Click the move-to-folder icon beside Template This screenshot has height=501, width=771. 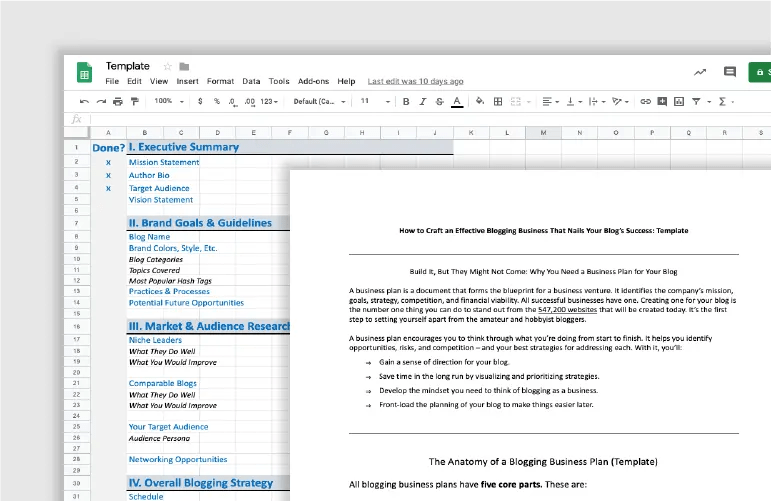(x=184, y=66)
